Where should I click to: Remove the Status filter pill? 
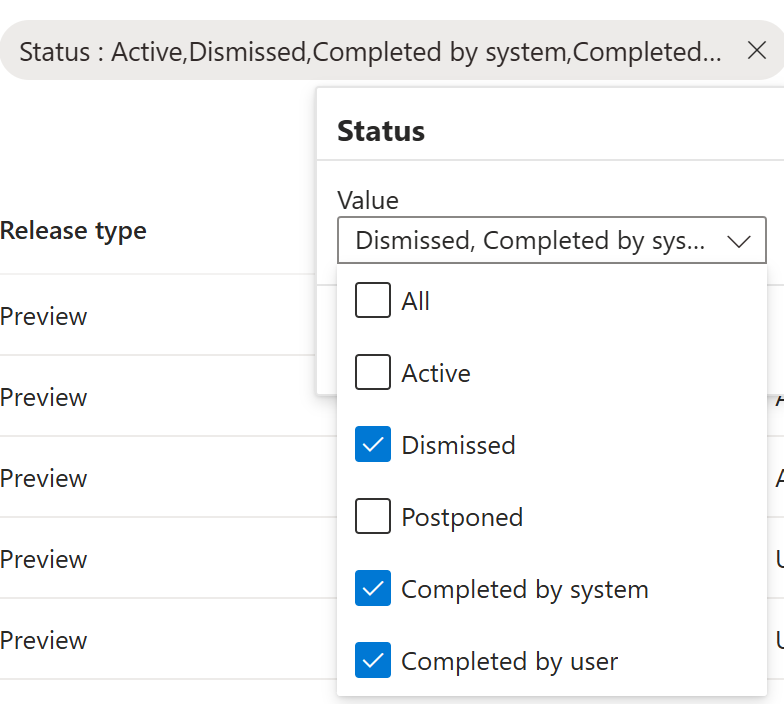pos(757,51)
